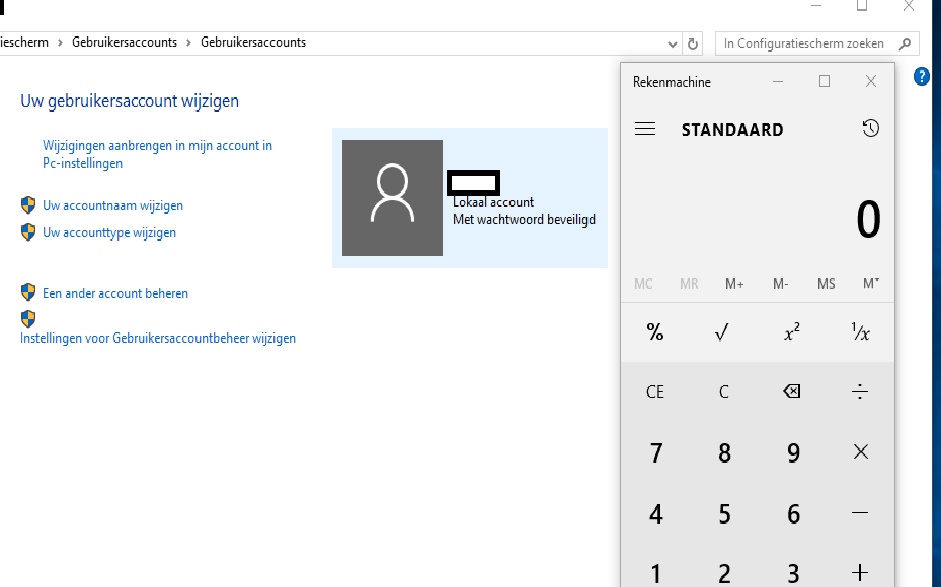Viewport: 941px width, 587px height.
Task: Click the square root key
Action: click(723, 333)
